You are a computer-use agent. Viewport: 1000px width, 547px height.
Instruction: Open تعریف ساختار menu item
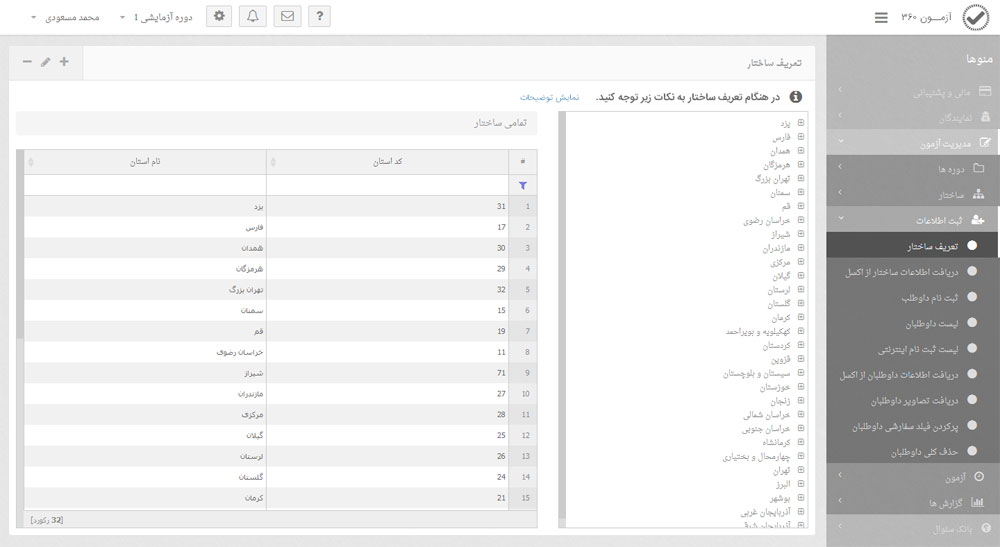click(x=913, y=245)
